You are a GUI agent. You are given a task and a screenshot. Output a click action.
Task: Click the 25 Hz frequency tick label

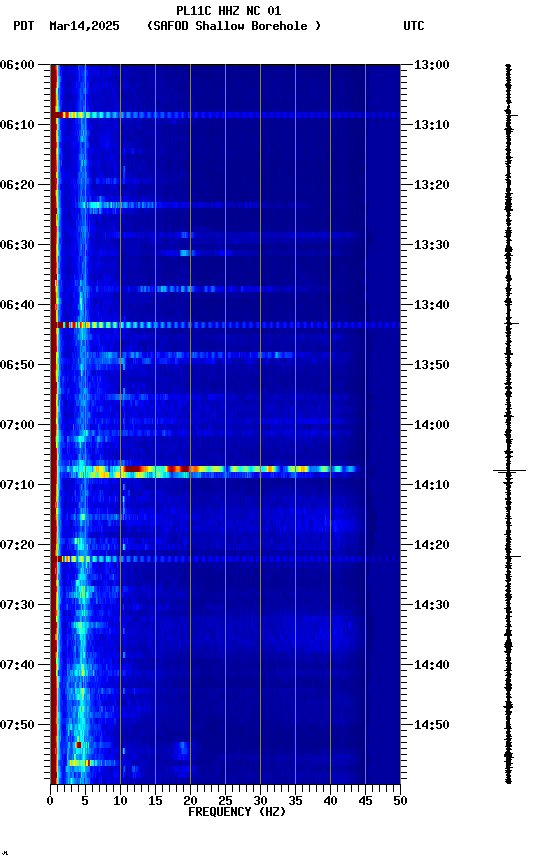click(225, 801)
